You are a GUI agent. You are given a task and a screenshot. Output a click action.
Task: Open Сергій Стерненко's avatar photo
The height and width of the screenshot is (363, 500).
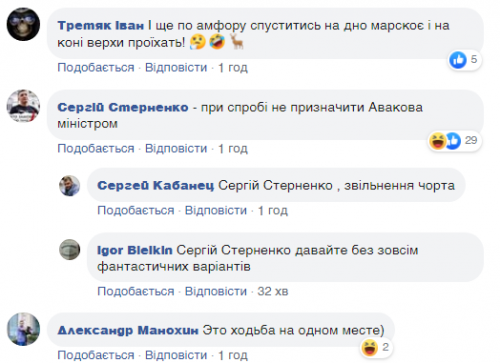pyautogui.click(x=23, y=106)
